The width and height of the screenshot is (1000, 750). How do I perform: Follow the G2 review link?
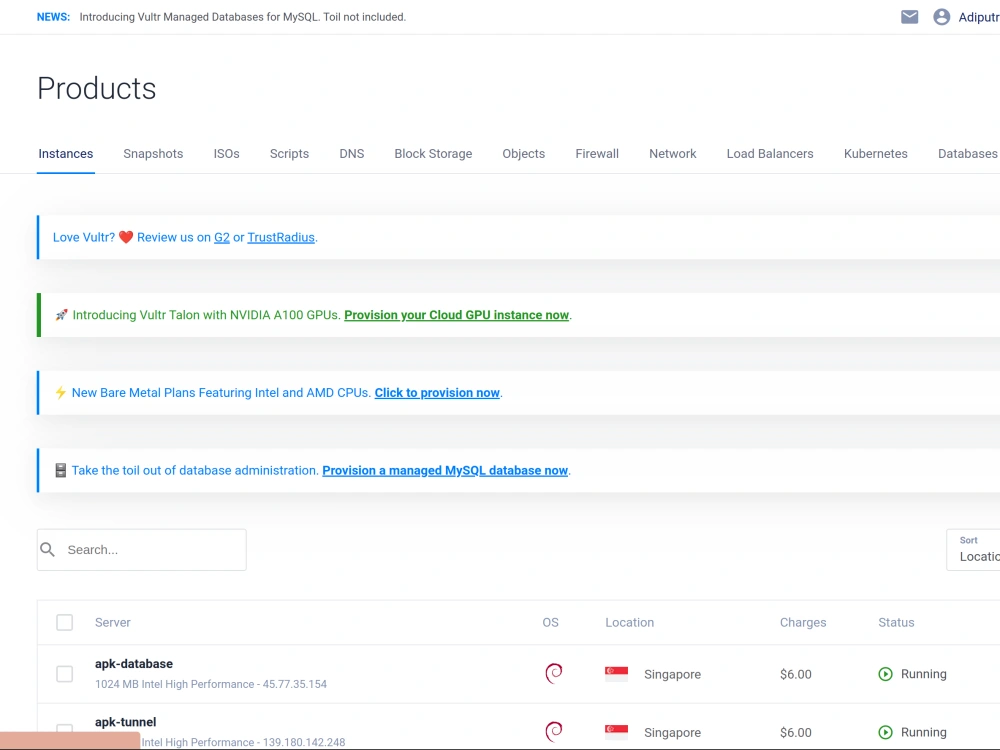coord(221,237)
